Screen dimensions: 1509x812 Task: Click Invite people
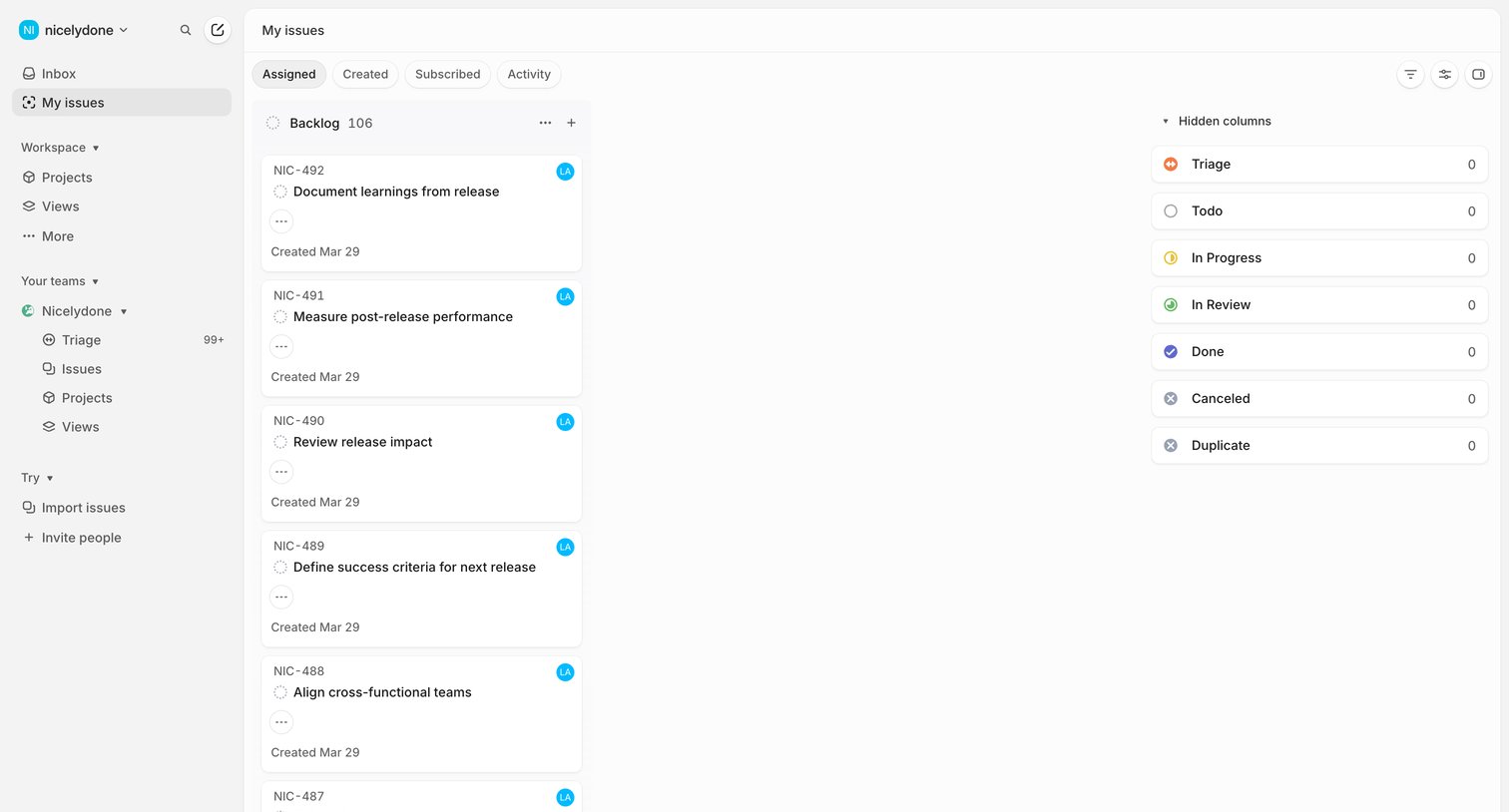[122, 538]
